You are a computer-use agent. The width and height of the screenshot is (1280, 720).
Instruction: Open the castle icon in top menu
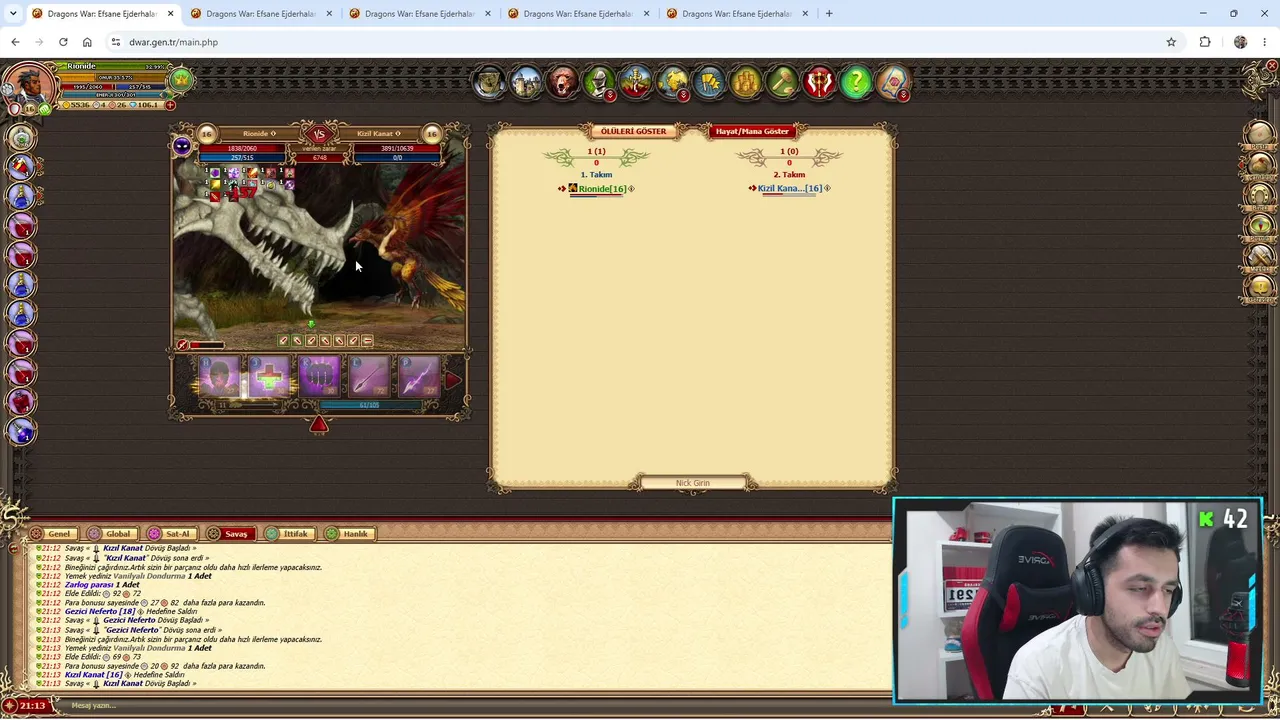tap(526, 82)
